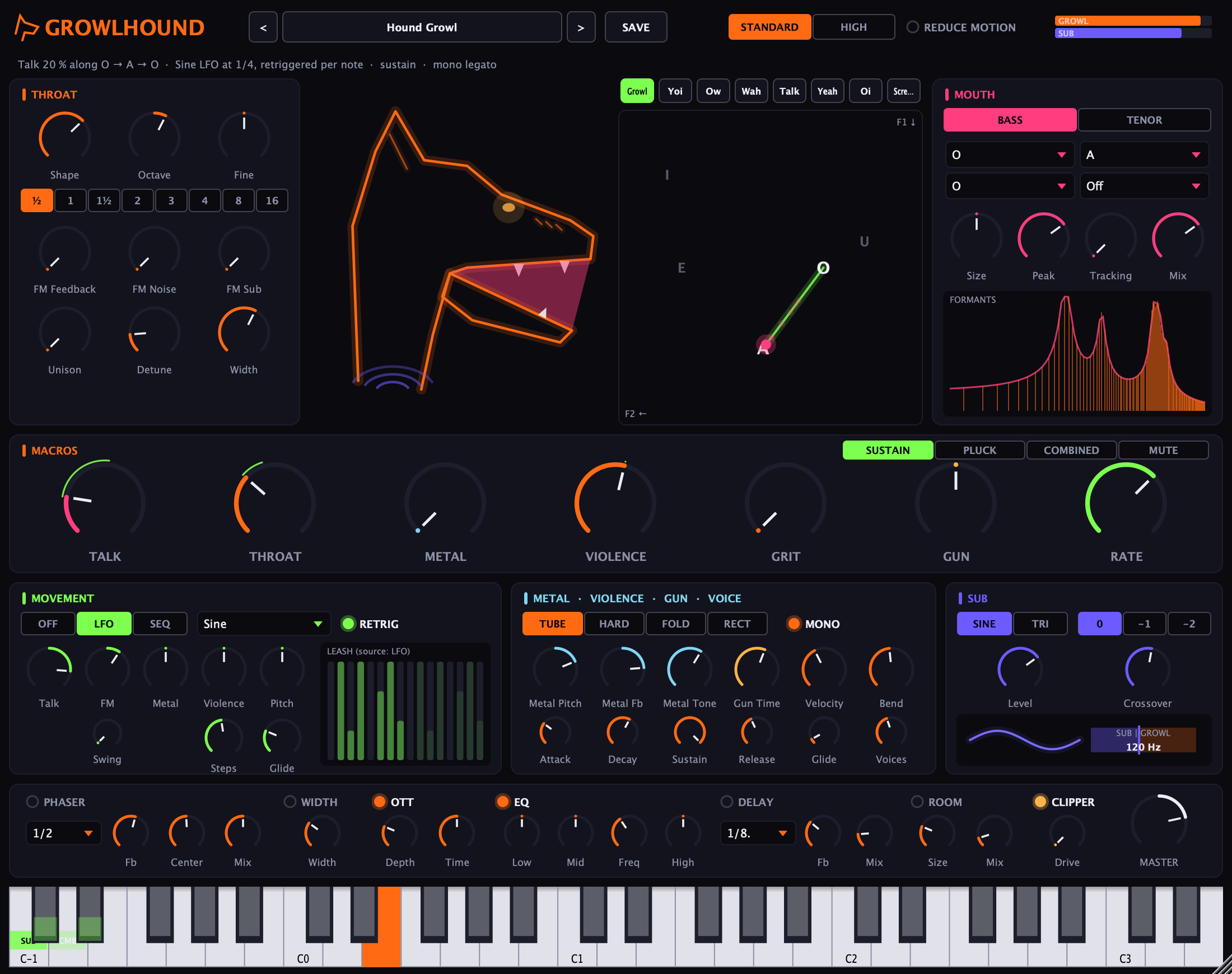Open the second row O vowel dropdown
The image size is (1232, 974).
click(1010, 186)
